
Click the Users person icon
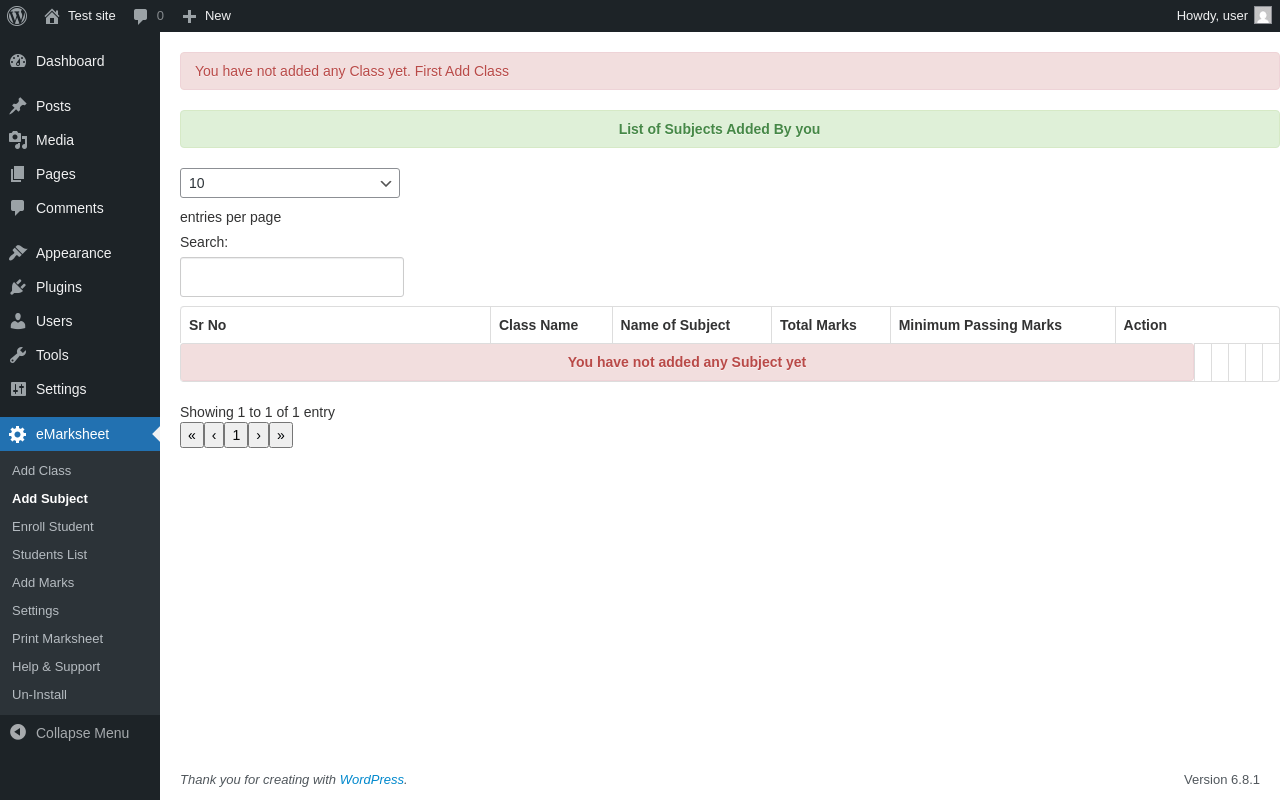tap(18, 321)
